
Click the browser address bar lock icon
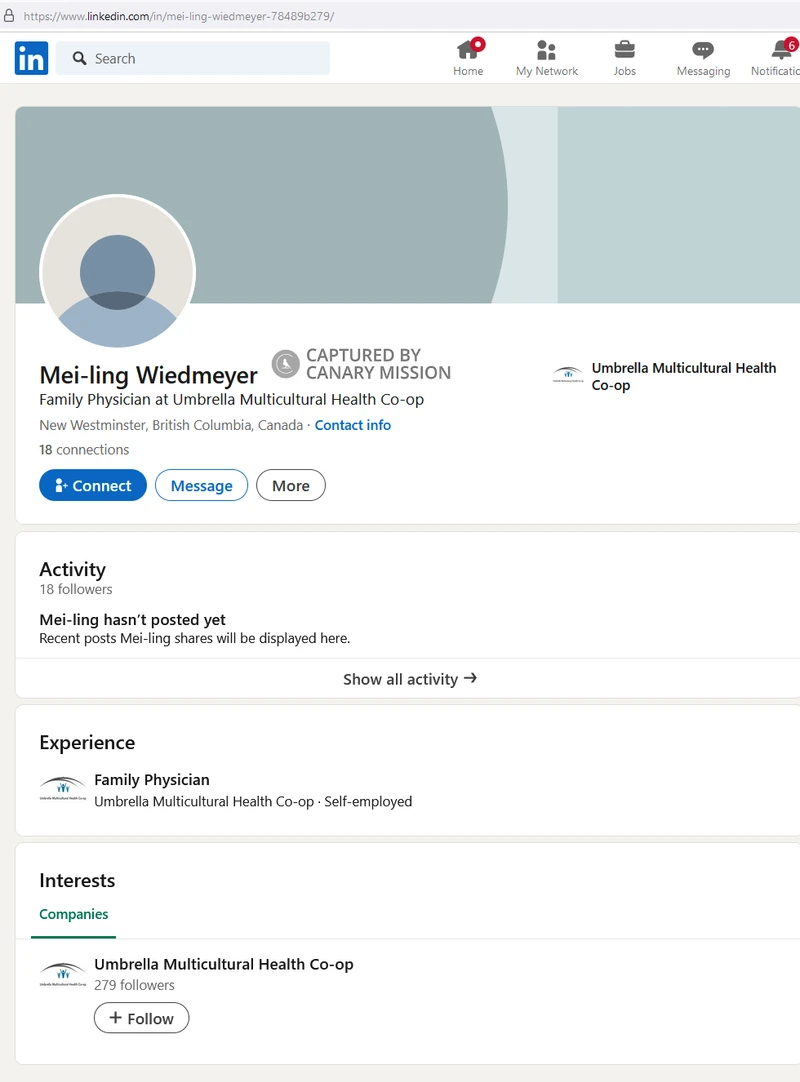pyautogui.click(x=9, y=15)
